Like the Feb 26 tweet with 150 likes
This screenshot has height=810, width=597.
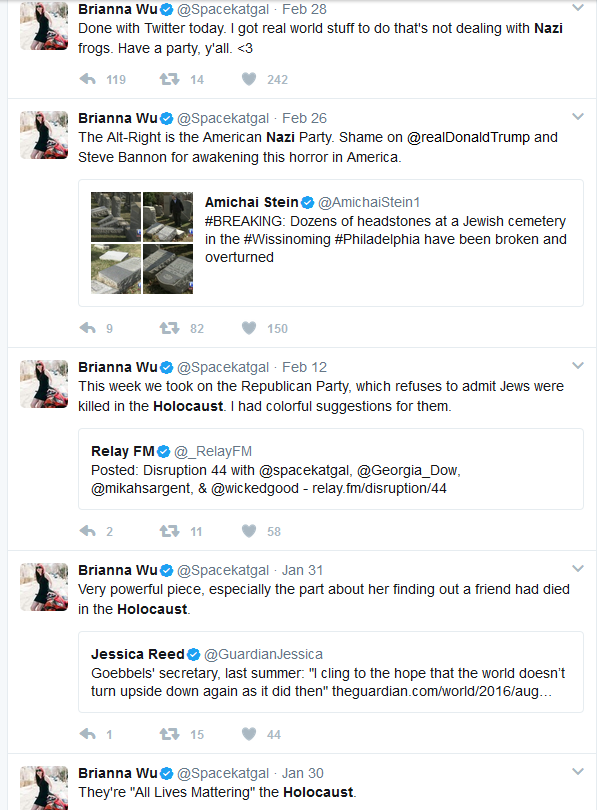tap(249, 328)
